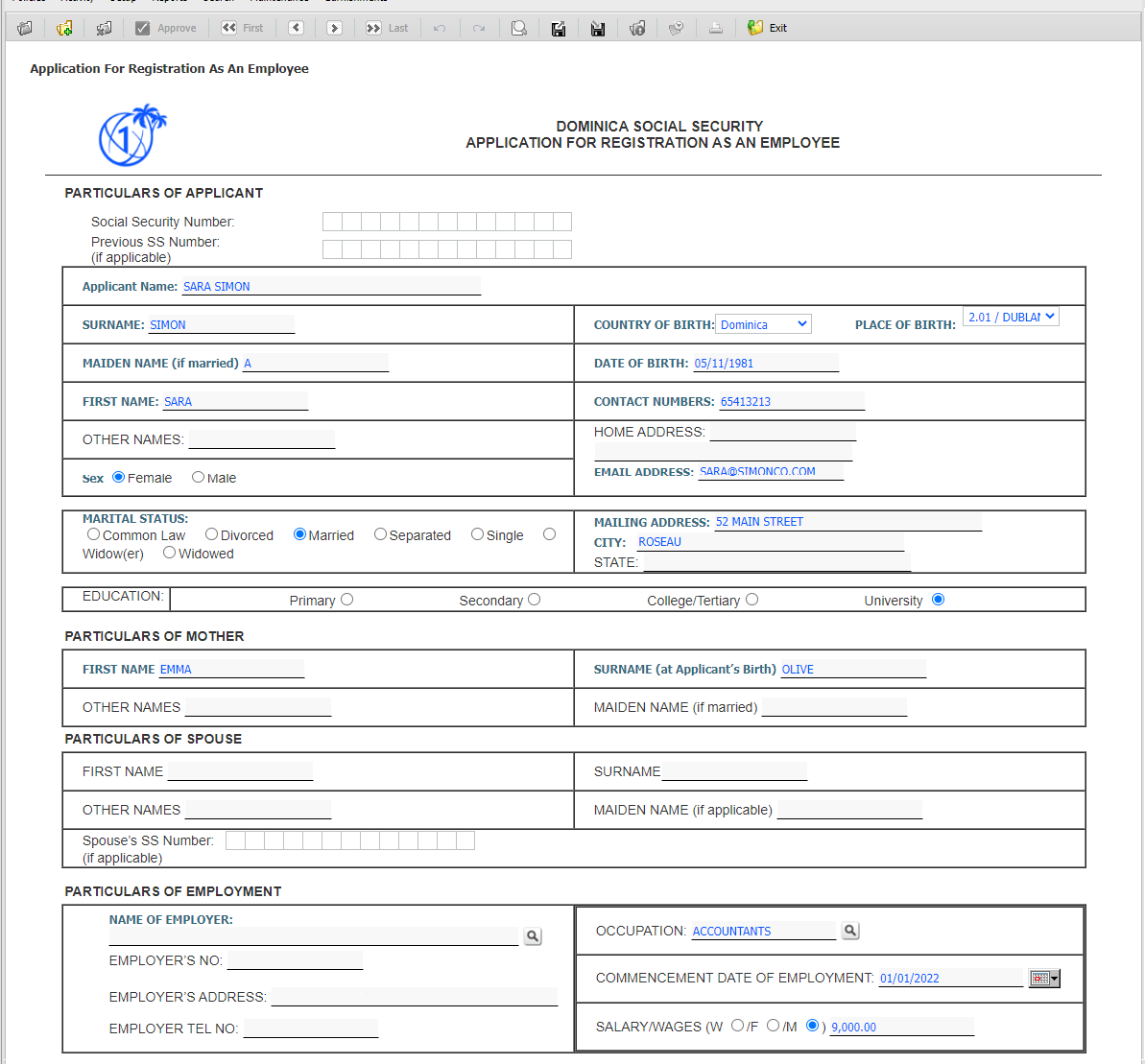Open Place of Birth dropdown

(x=1011, y=317)
